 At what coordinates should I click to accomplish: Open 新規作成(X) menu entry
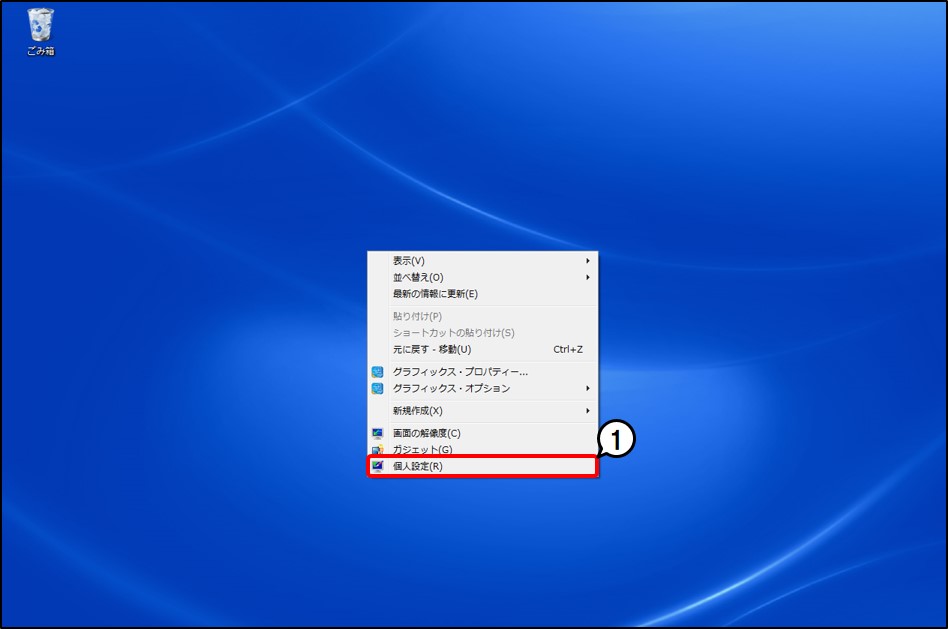(x=482, y=411)
